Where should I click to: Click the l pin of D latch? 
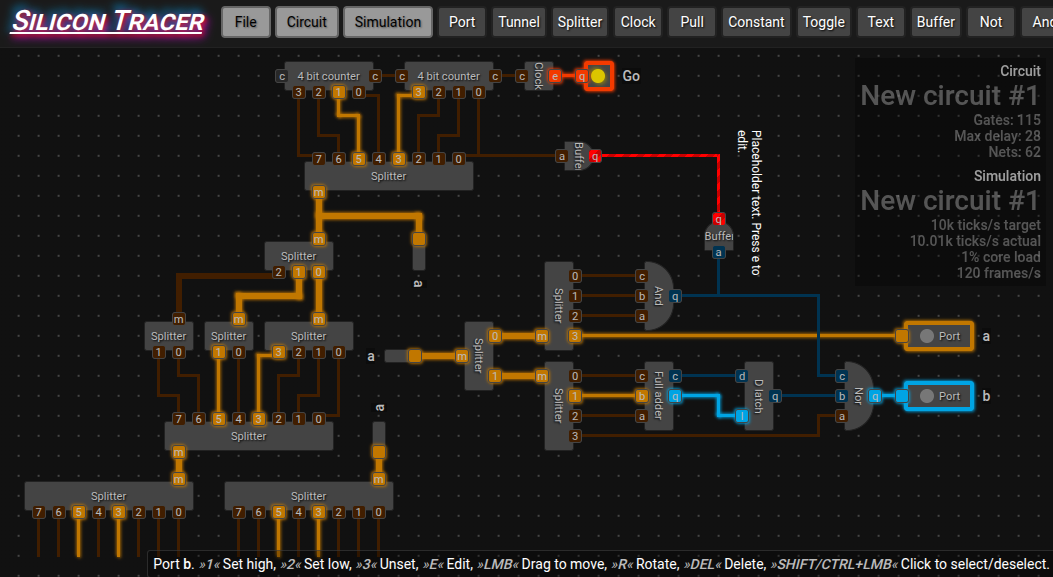coord(741,416)
